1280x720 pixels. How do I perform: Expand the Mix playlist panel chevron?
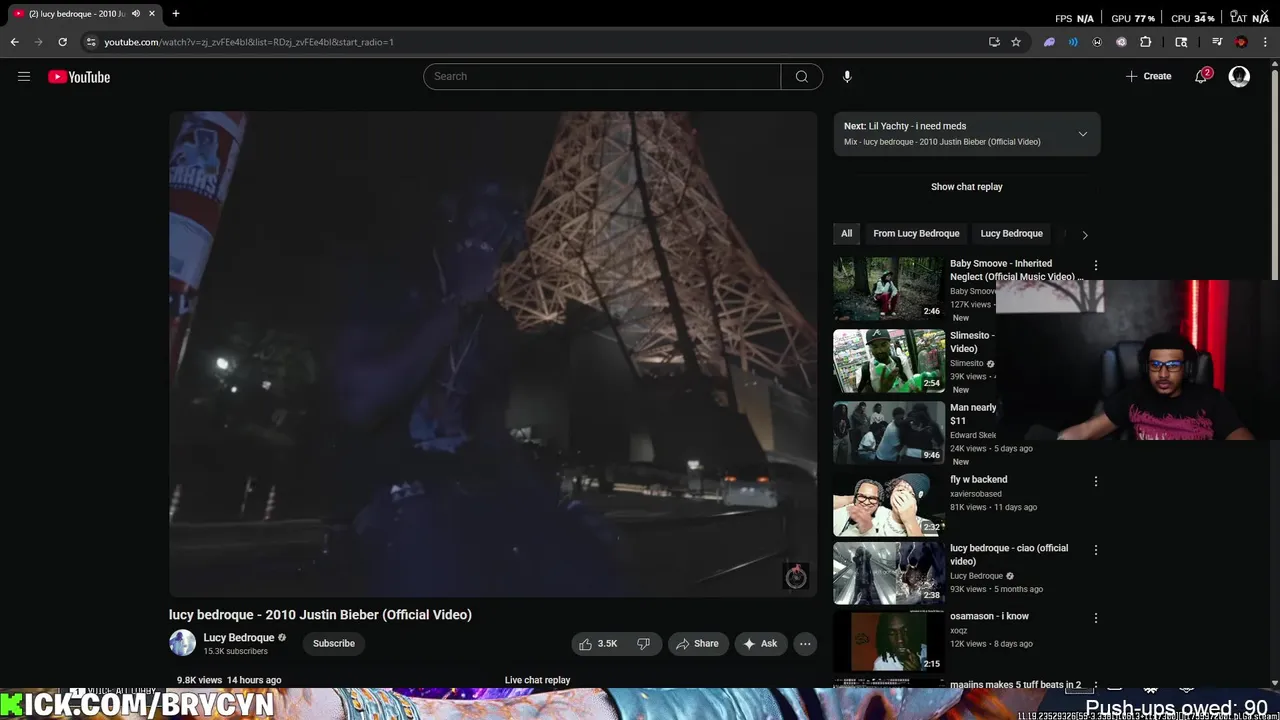pyautogui.click(x=1082, y=134)
